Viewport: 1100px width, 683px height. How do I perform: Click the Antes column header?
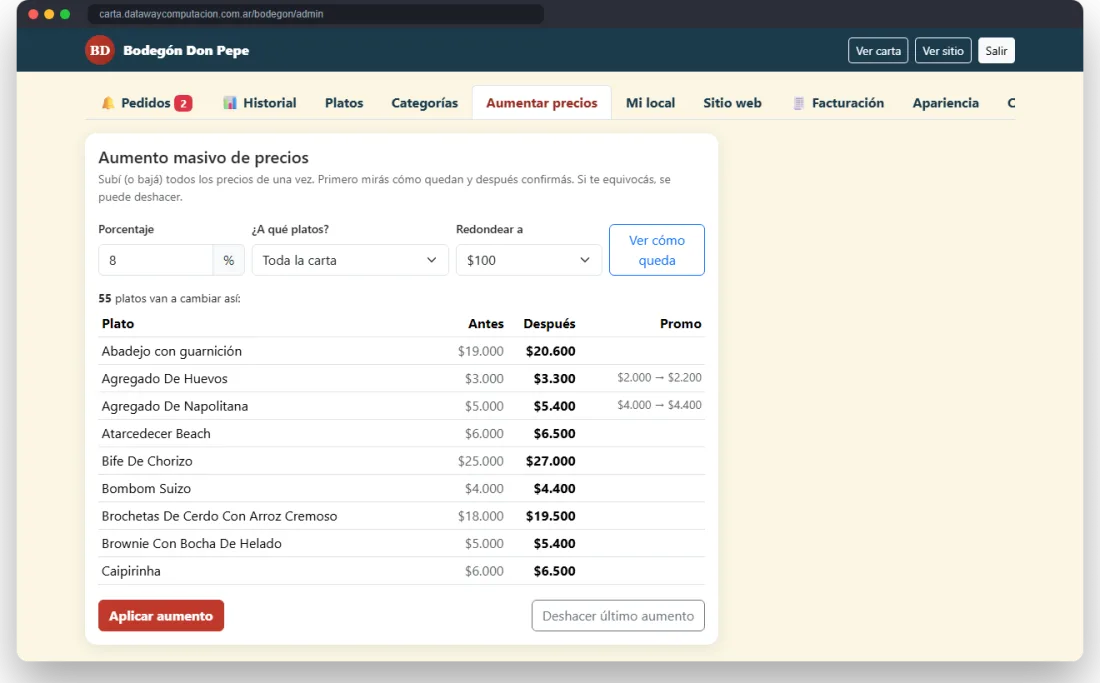(486, 323)
